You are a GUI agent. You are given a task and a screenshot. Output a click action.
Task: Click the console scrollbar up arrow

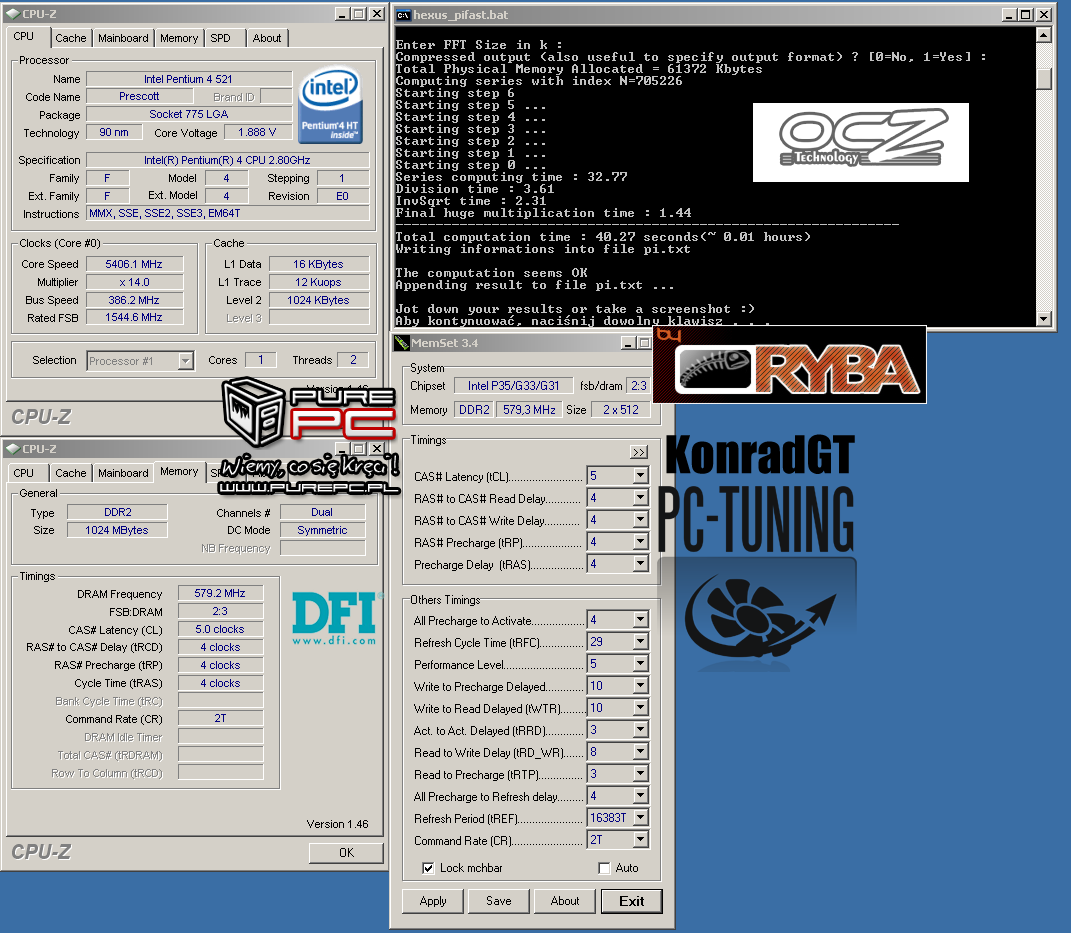[x=1044, y=35]
